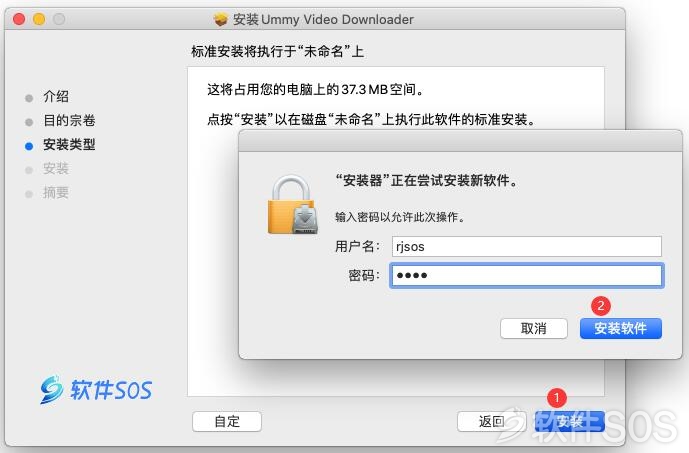This screenshot has width=689, height=453.
Task: Click the 软件SOS logo in sidebar
Action: click(x=96, y=389)
